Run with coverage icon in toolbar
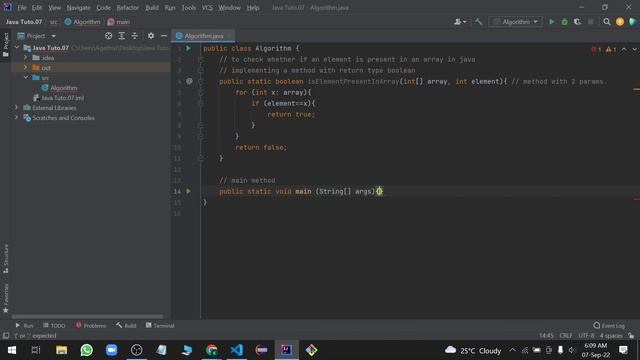 578,22
